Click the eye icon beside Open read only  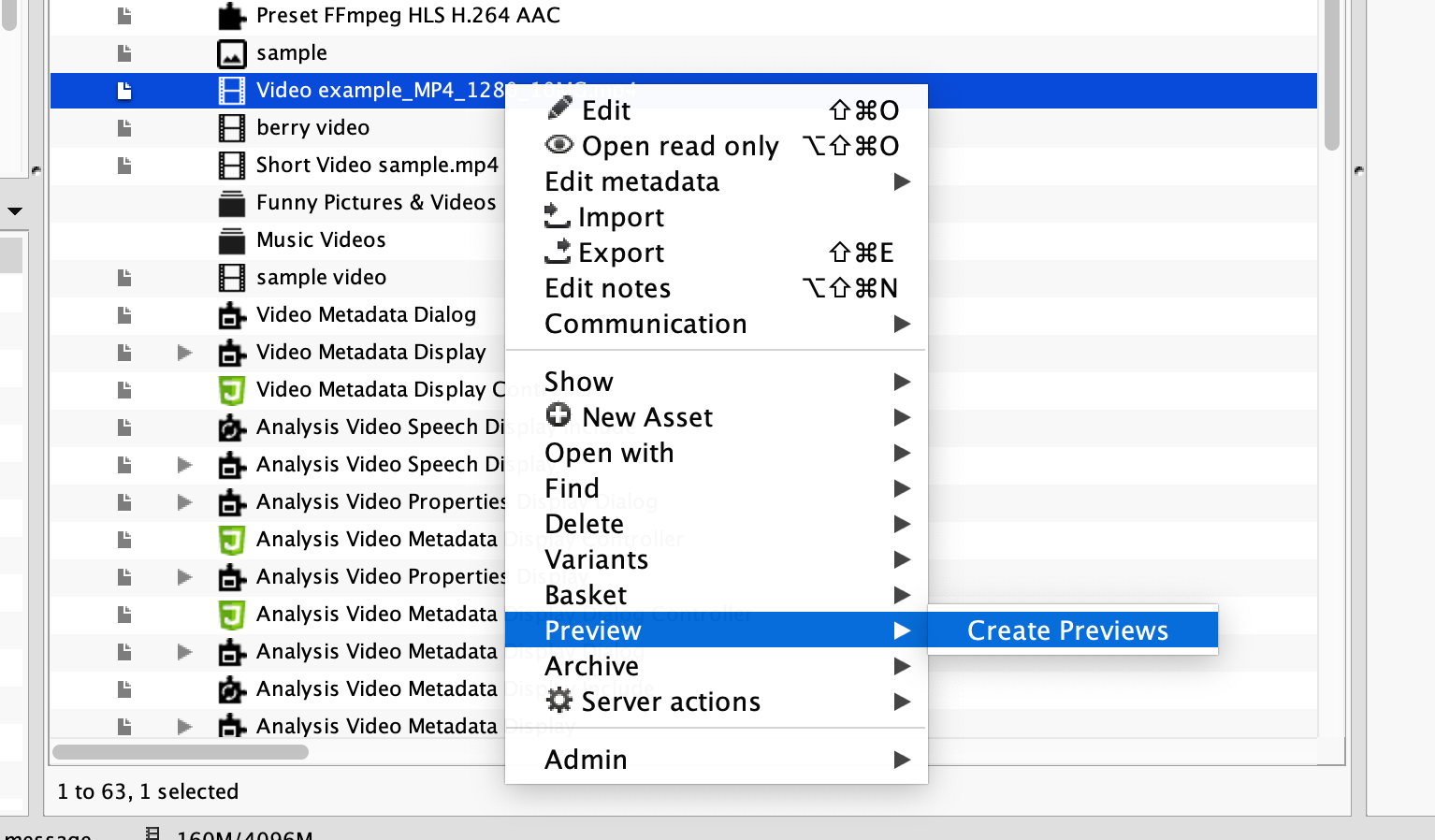(x=558, y=145)
